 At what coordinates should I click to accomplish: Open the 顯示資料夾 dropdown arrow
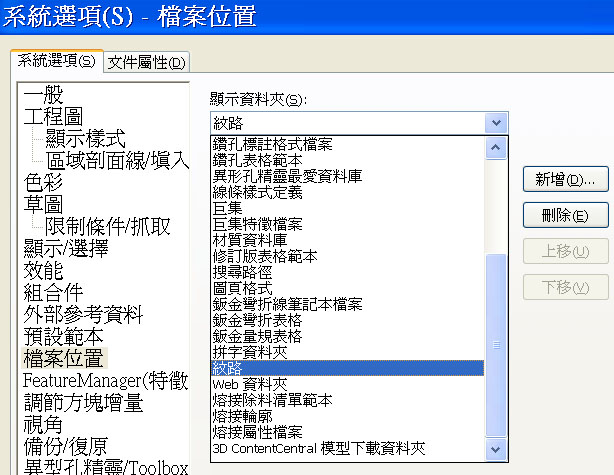pos(496,123)
